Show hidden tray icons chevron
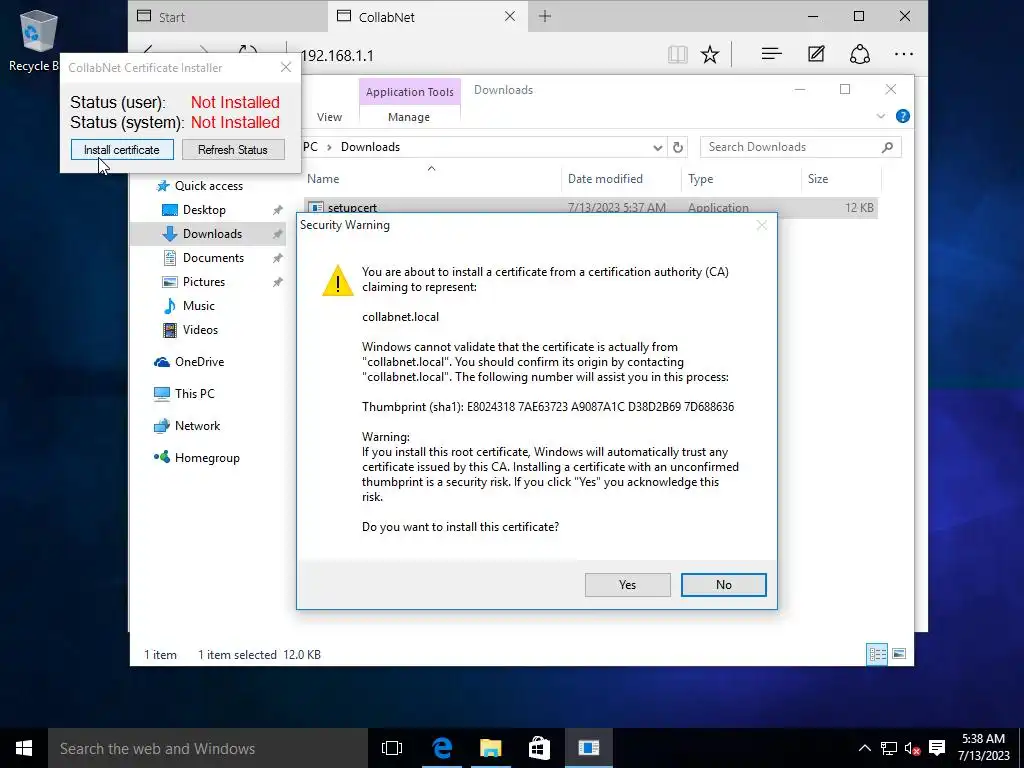This screenshot has width=1024, height=768. pyautogui.click(x=865, y=748)
